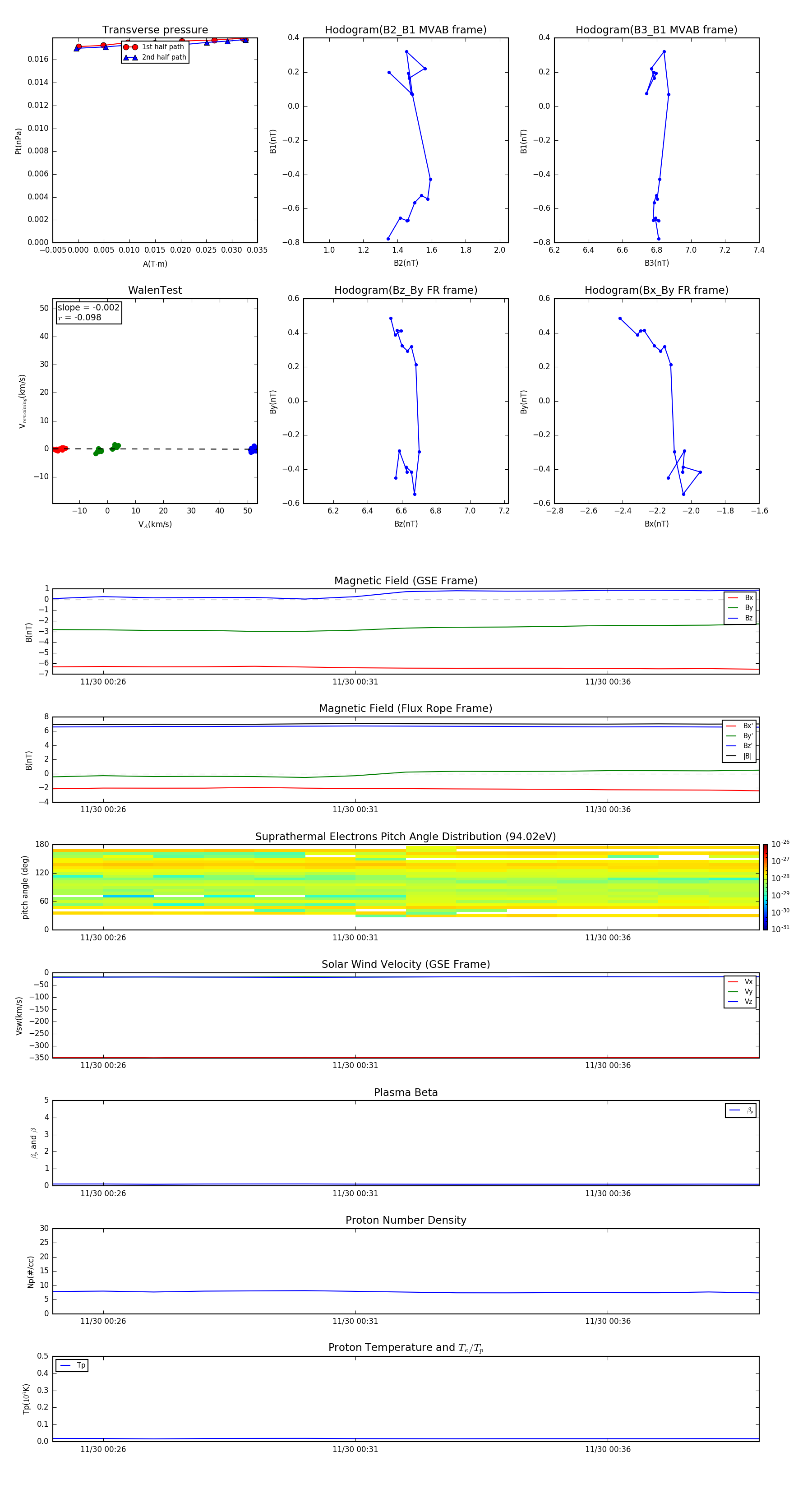Select the |B| entry in flux rope legend
The image size is (812, 1489).
coord(739,756)
